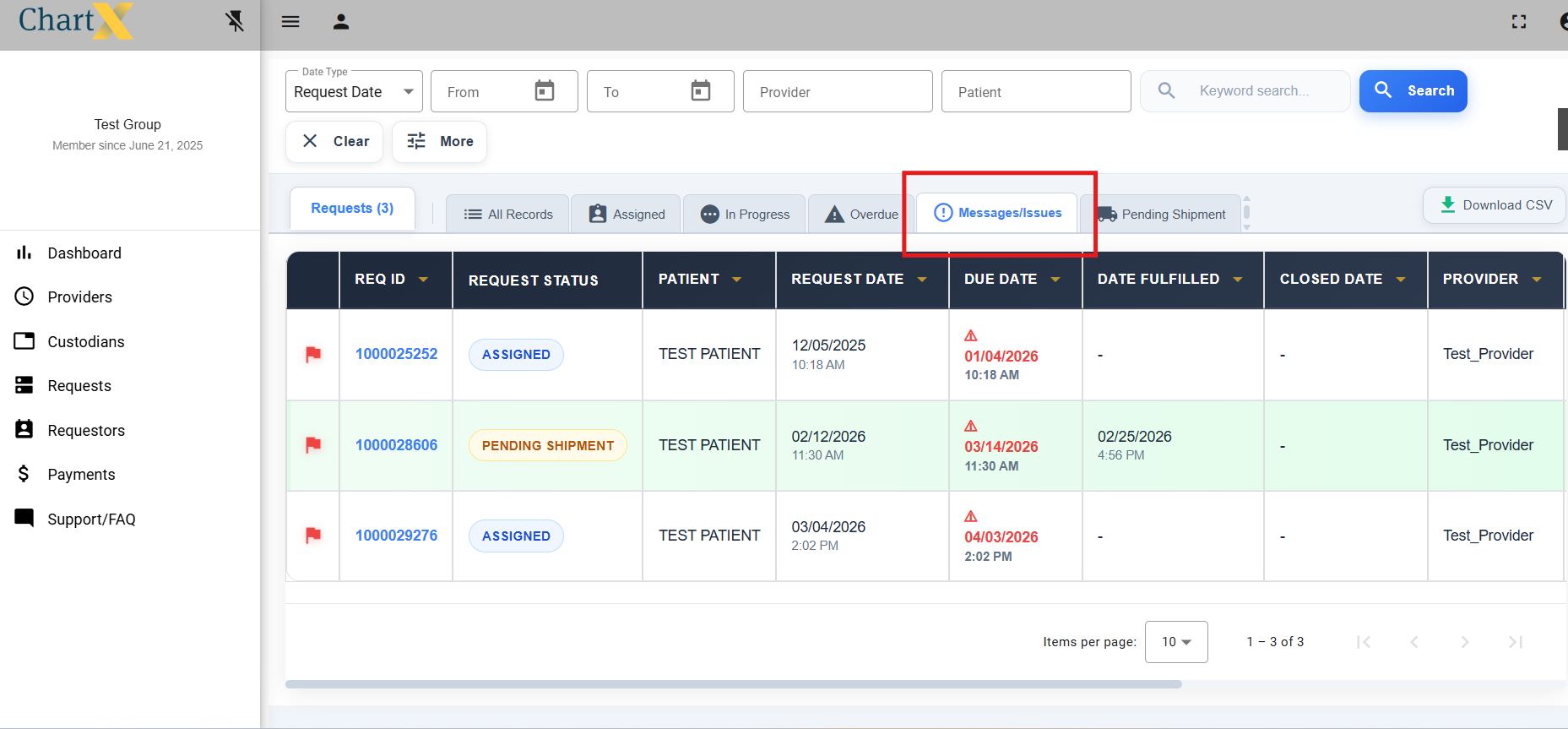The height and width of the screenshot is (729, 1568).
Task: Open the Items per page dropdown
Action: (1176, 642)
